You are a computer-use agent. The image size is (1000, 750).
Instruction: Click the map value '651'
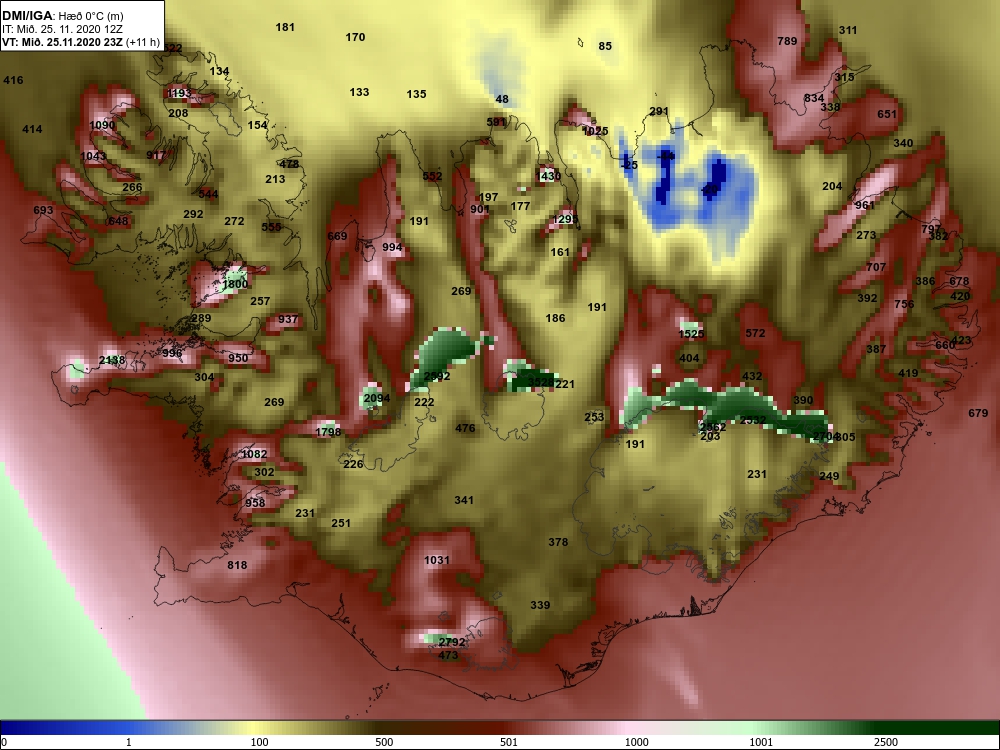pos(887,114)
